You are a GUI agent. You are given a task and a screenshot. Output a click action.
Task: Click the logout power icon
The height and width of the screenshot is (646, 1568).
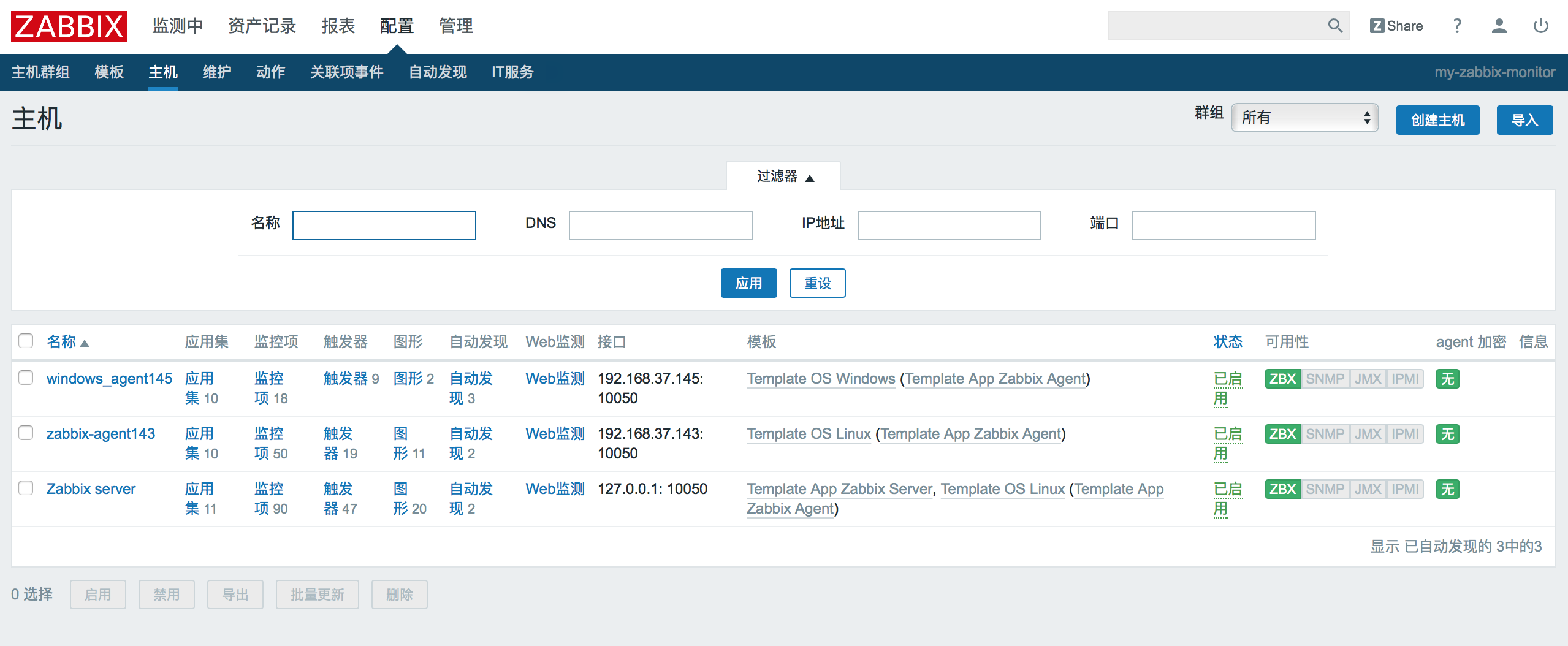(x=1540, y=26)
